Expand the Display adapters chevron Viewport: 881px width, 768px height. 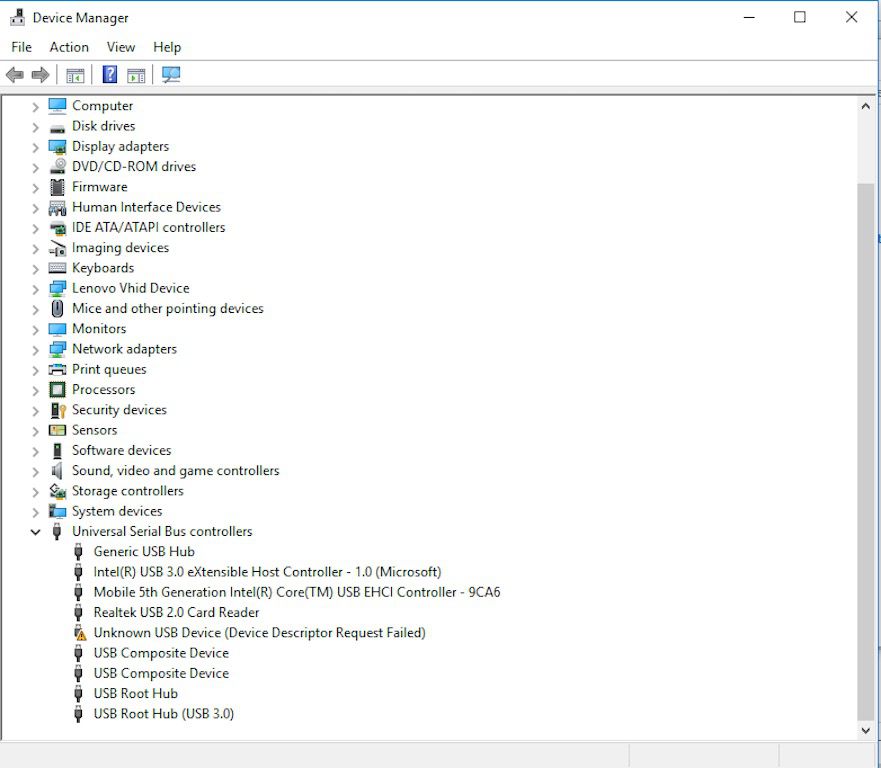(x=35, y=147)
